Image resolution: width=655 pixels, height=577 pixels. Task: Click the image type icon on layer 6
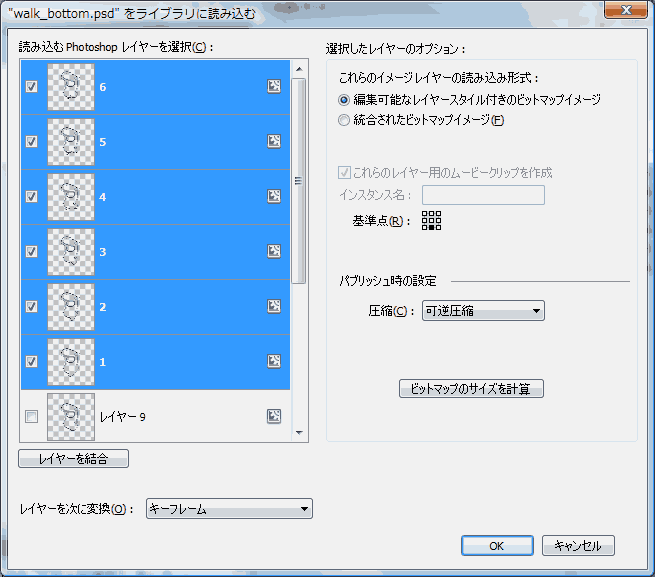[274, 87]
